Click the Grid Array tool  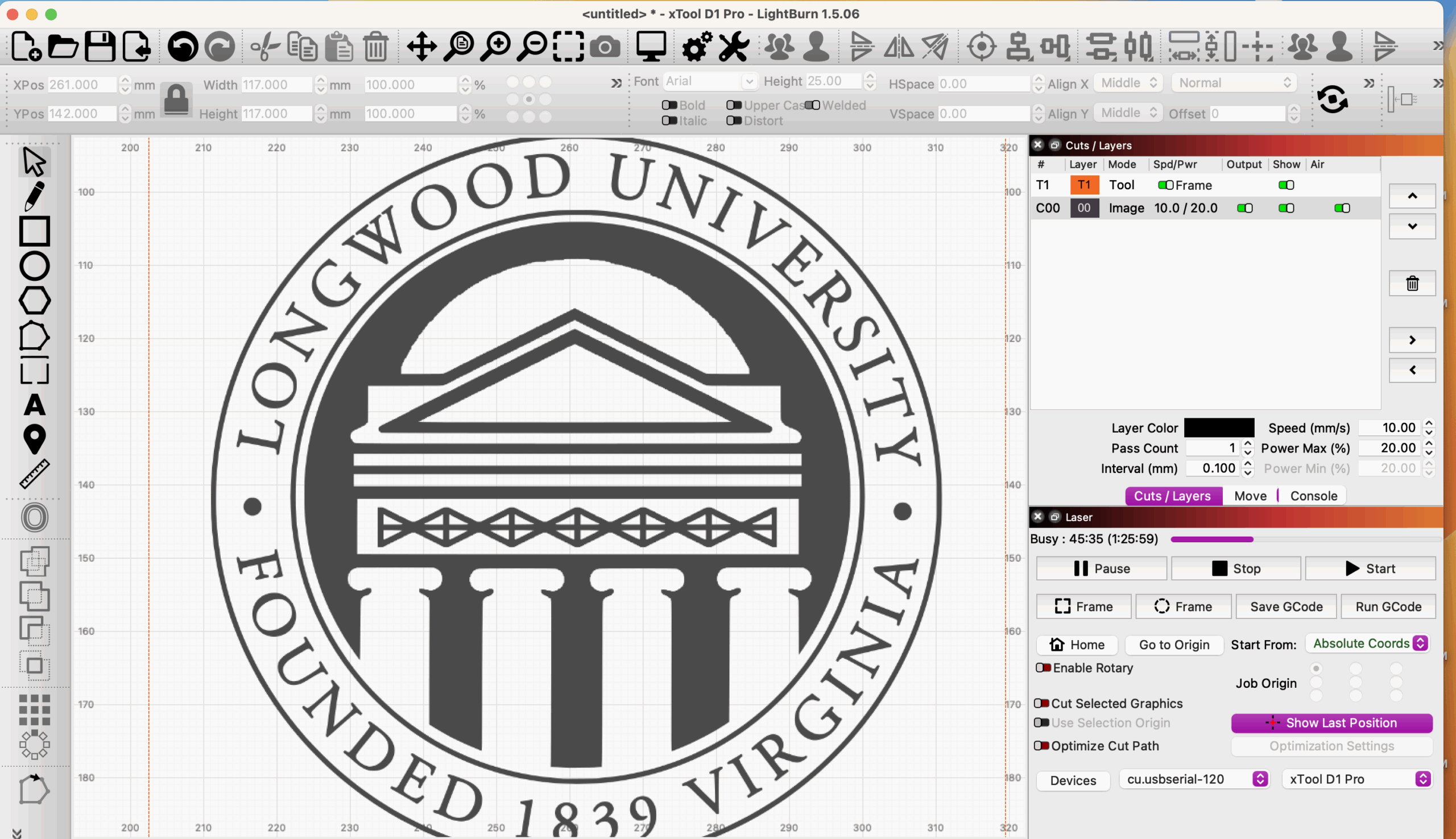34,709
